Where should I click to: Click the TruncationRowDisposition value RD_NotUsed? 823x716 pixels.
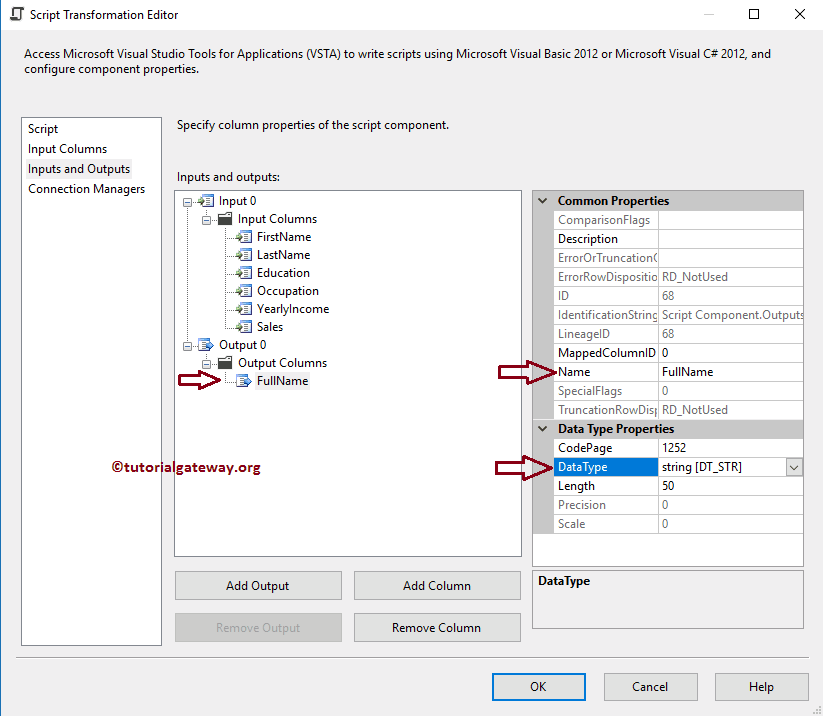click(x=731, y=410)
